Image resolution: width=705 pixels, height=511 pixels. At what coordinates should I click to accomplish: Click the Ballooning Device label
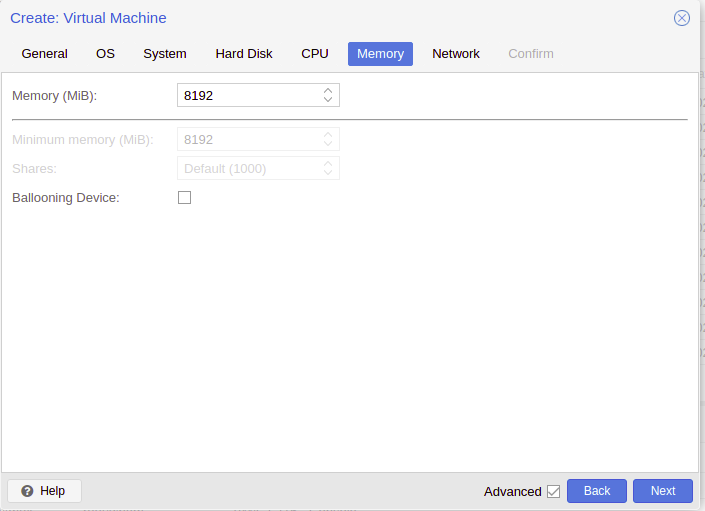pyautogui.click(x=66, y=198)
